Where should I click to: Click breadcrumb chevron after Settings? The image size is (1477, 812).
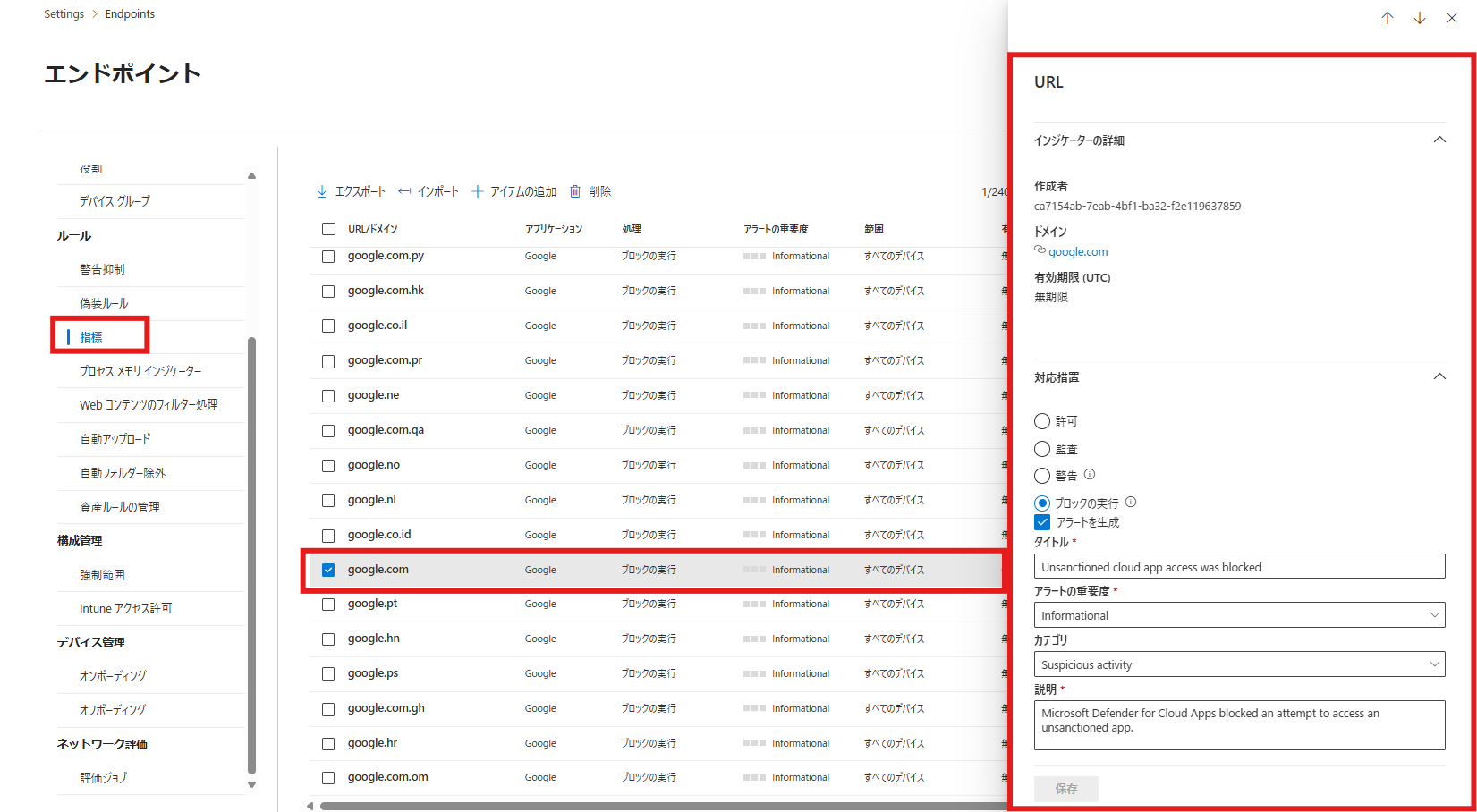95,14
